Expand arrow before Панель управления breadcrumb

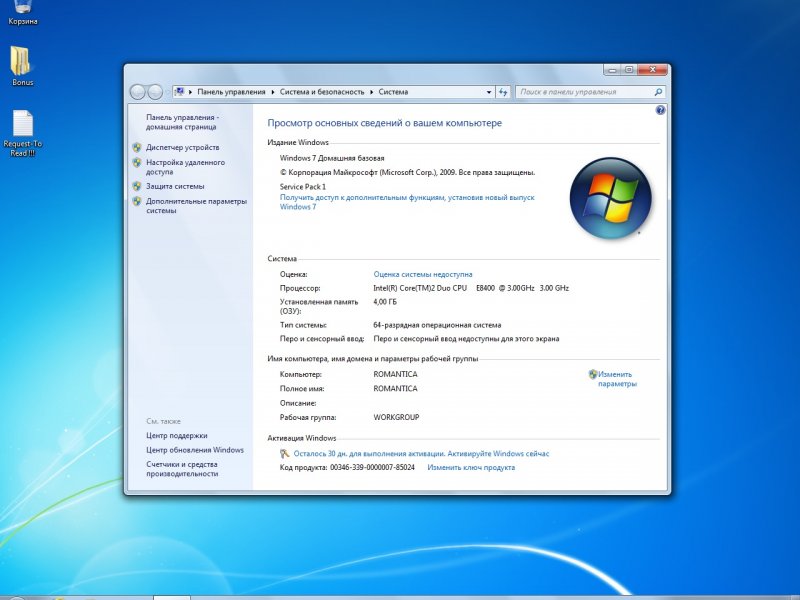[191, 92]
